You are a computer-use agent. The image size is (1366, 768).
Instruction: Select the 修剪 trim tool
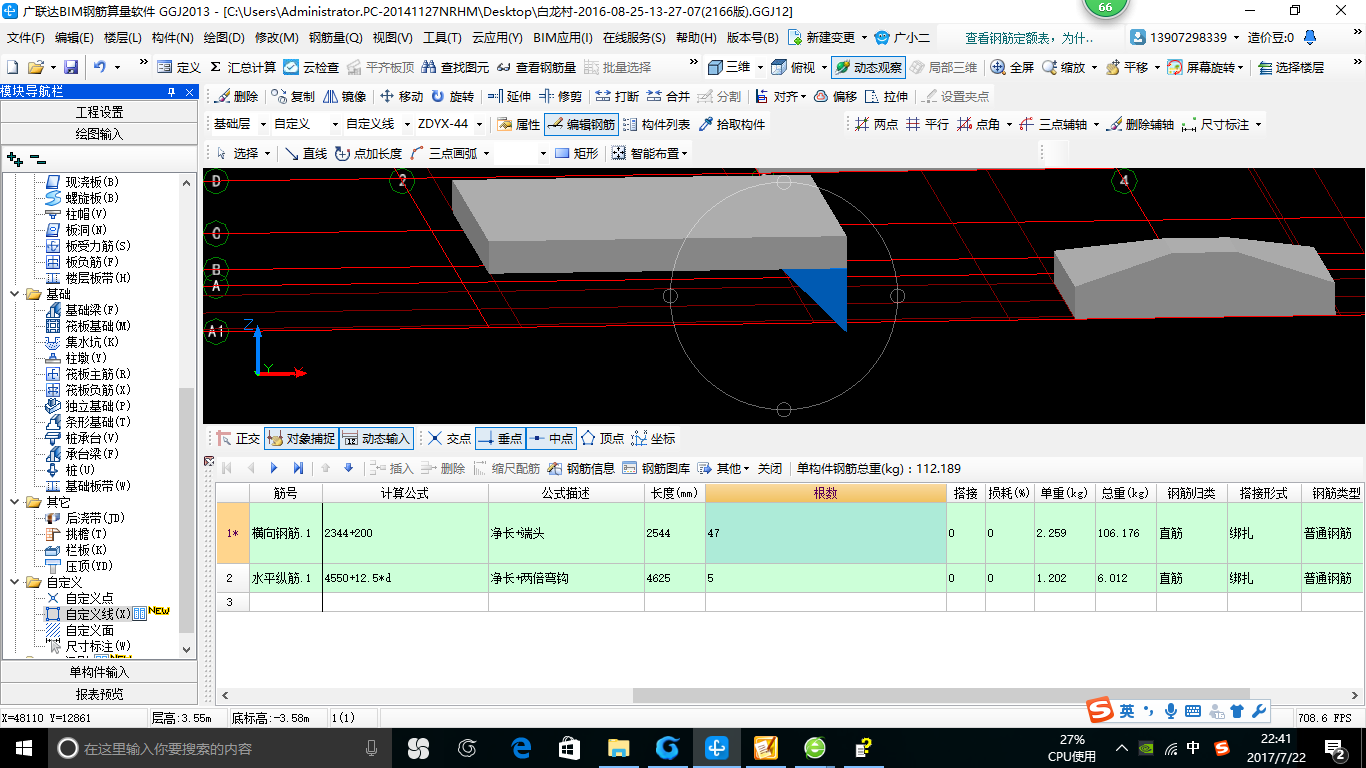click(560, 97)
